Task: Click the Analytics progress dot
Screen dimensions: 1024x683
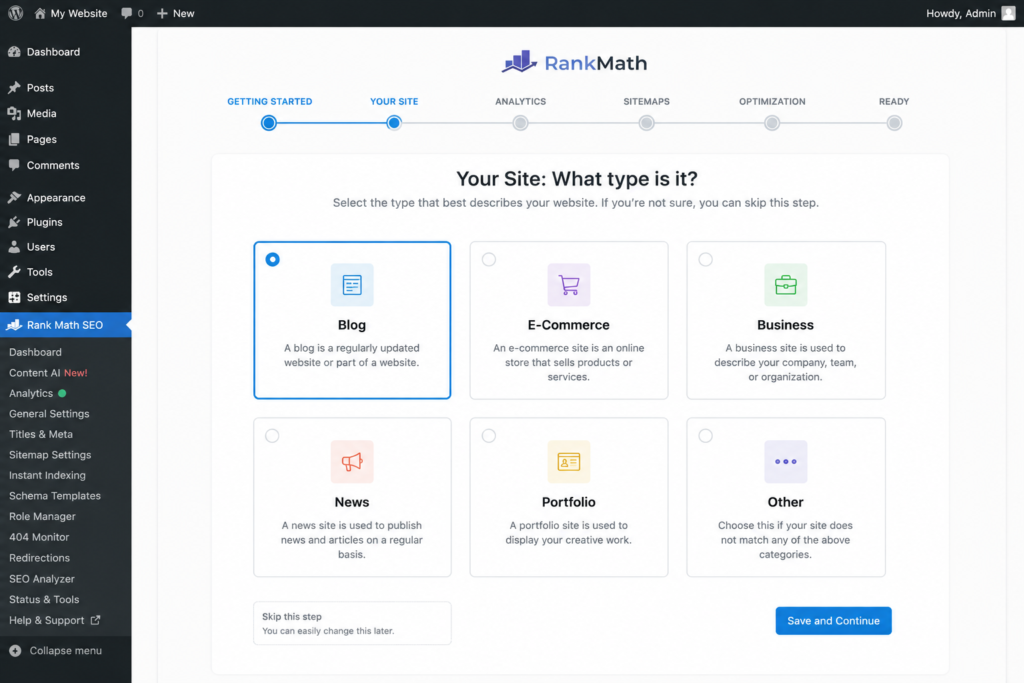Action: click(x=520, y=123)
